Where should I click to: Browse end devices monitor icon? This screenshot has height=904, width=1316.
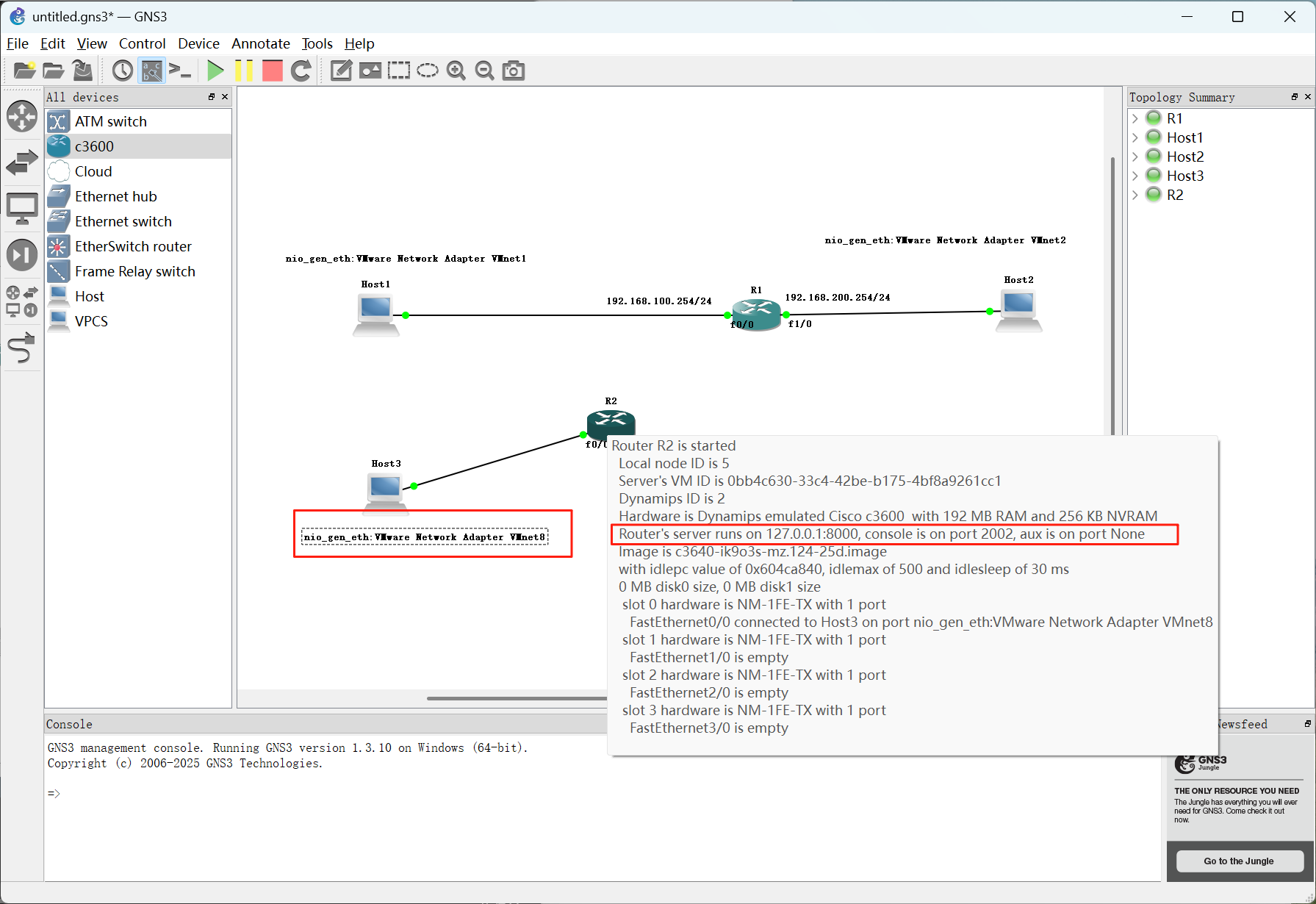pos(22,209)
